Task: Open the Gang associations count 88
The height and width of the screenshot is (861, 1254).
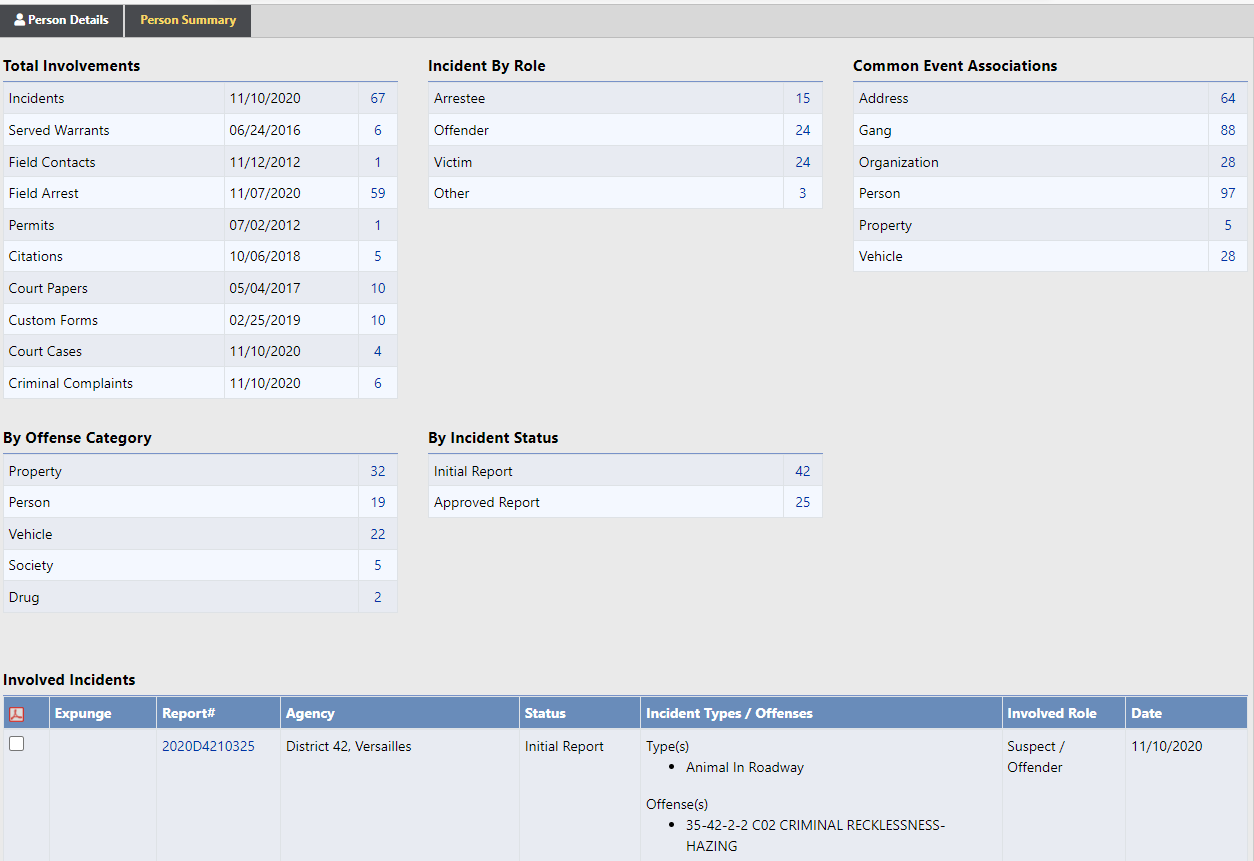Action: pos(1227,130)
